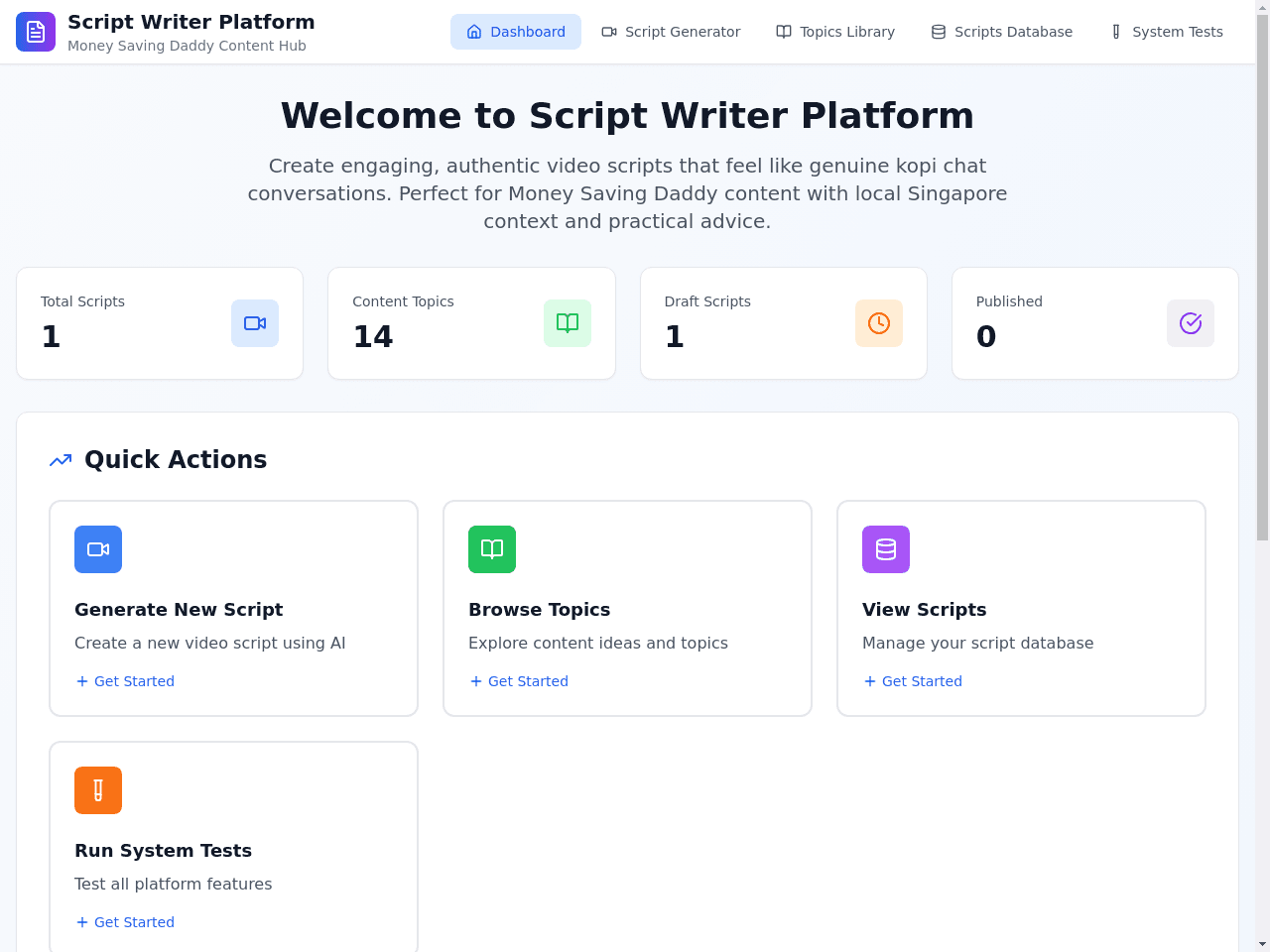Open the System Tests tab
The image size is (1270, 952).
[x=1166, y=32]
